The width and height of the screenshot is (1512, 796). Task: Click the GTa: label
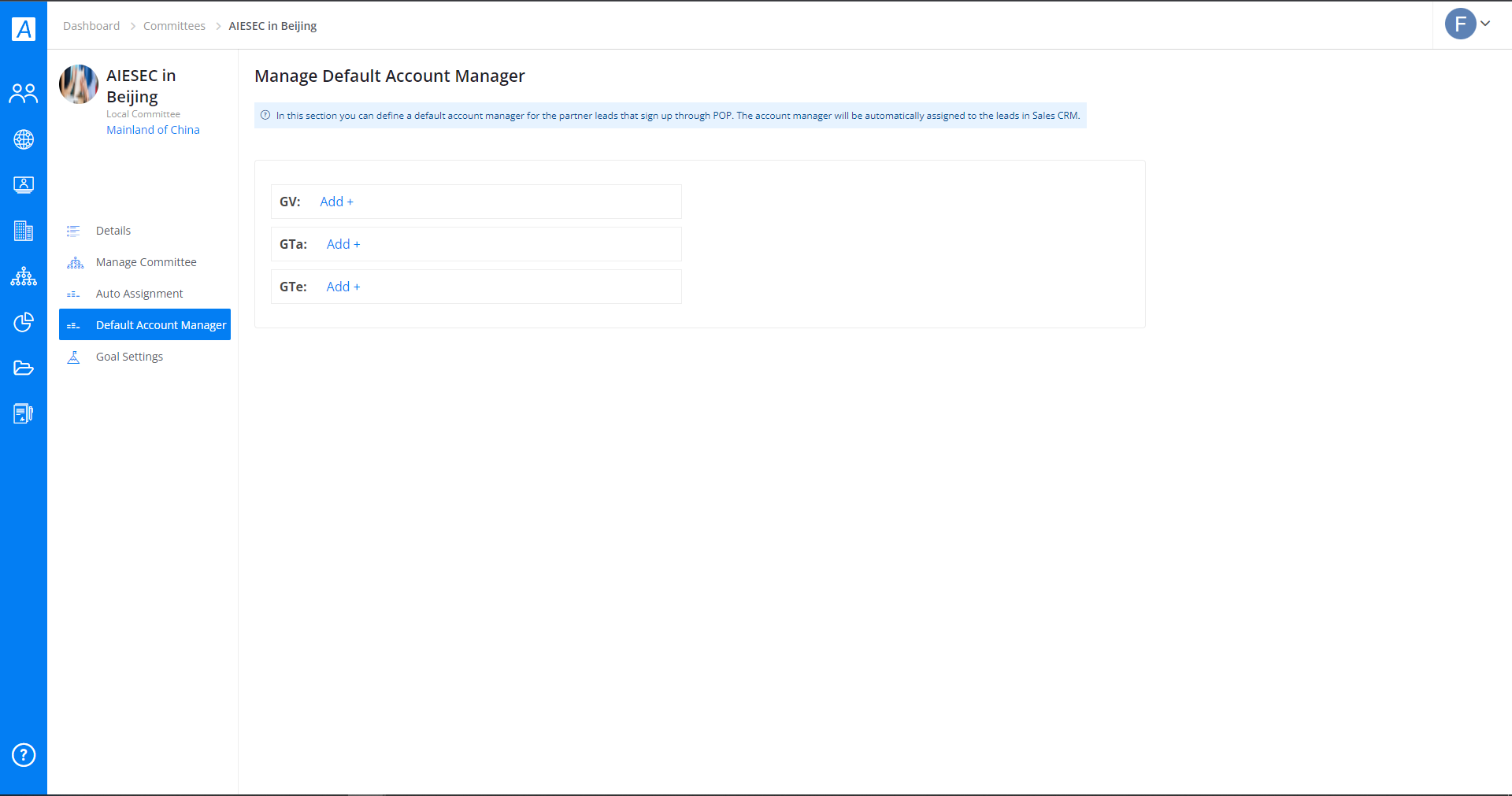(x=293, y=244)
